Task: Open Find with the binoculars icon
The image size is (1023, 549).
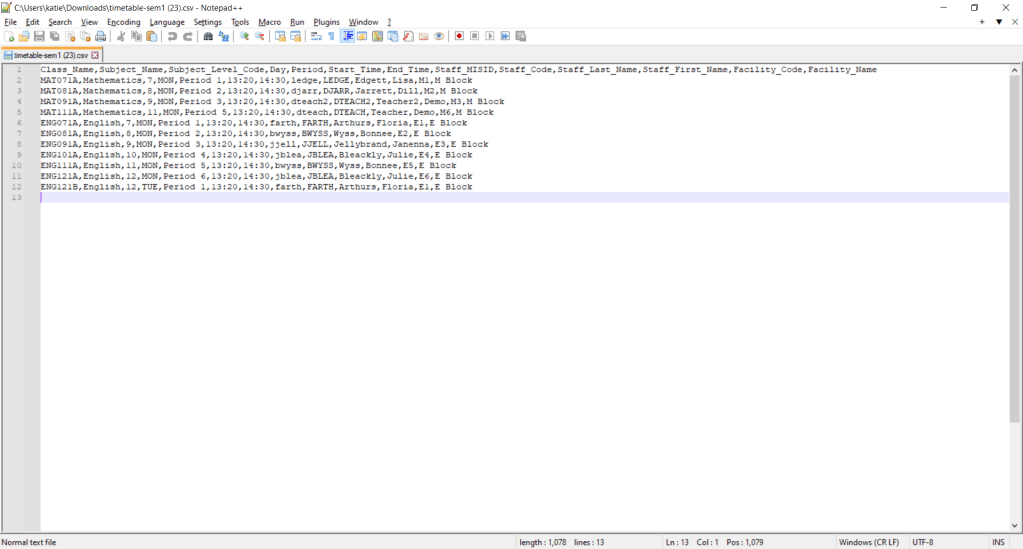Action: click(x=208, y=37)
